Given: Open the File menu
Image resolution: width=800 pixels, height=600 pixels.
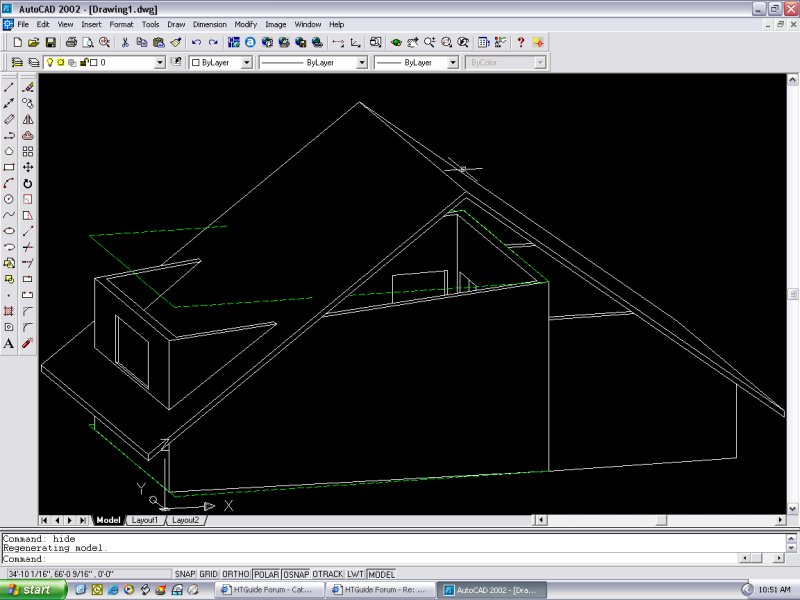Looking at the screenshot, I should click(23, 24).
